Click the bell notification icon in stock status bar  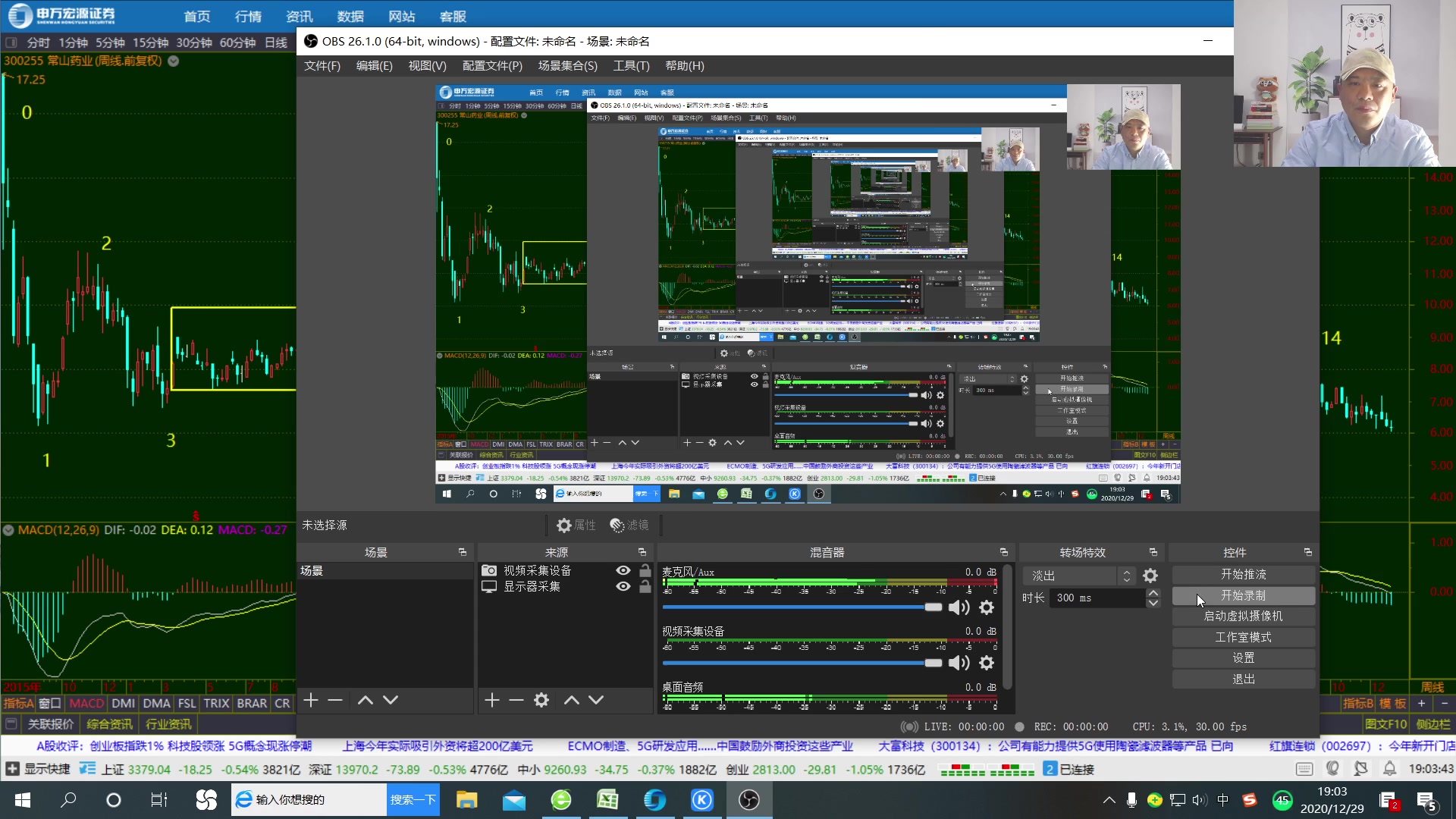pyautogui.click(x=1389, y=769)
